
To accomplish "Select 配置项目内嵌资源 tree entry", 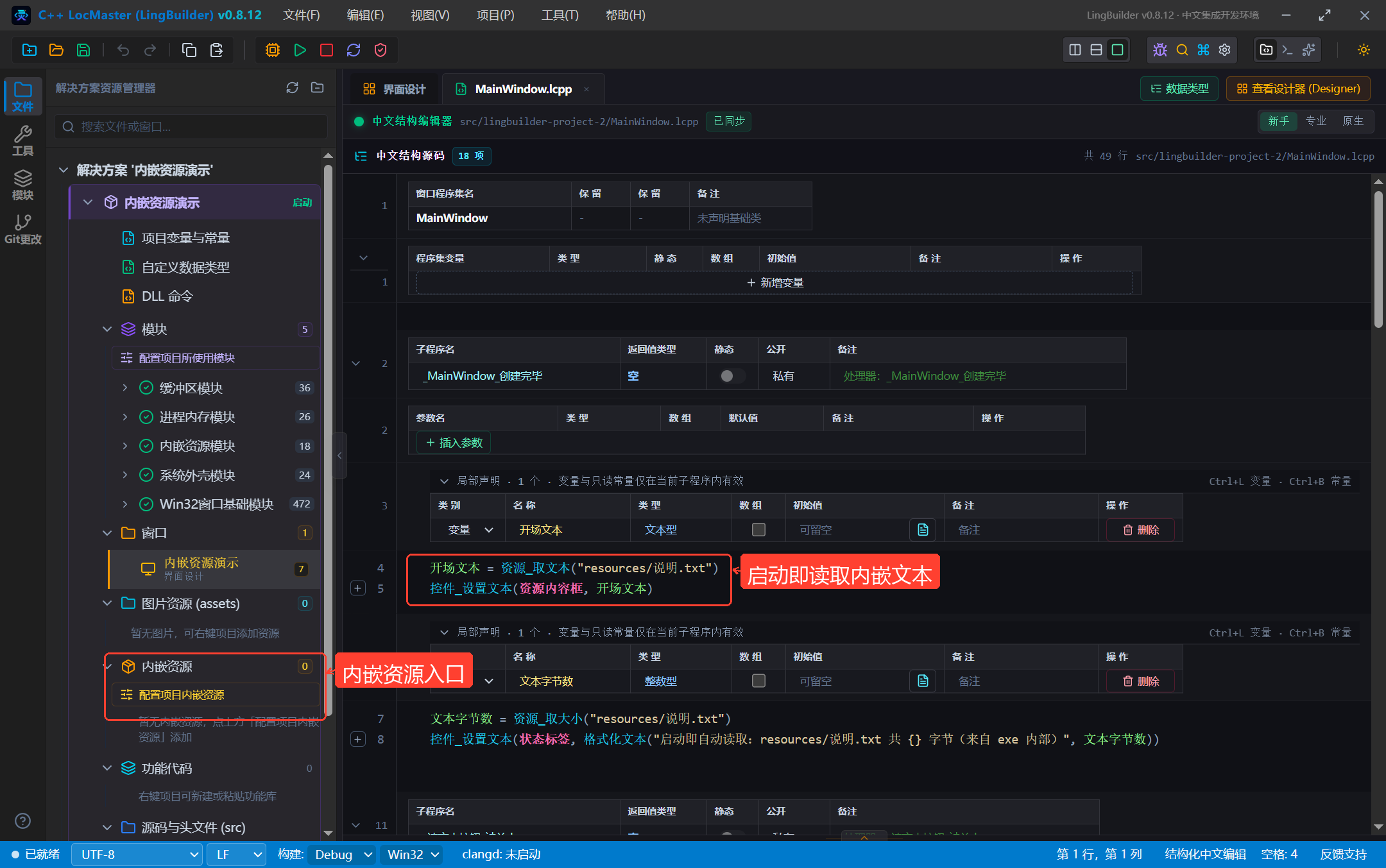I will point(216,695).
